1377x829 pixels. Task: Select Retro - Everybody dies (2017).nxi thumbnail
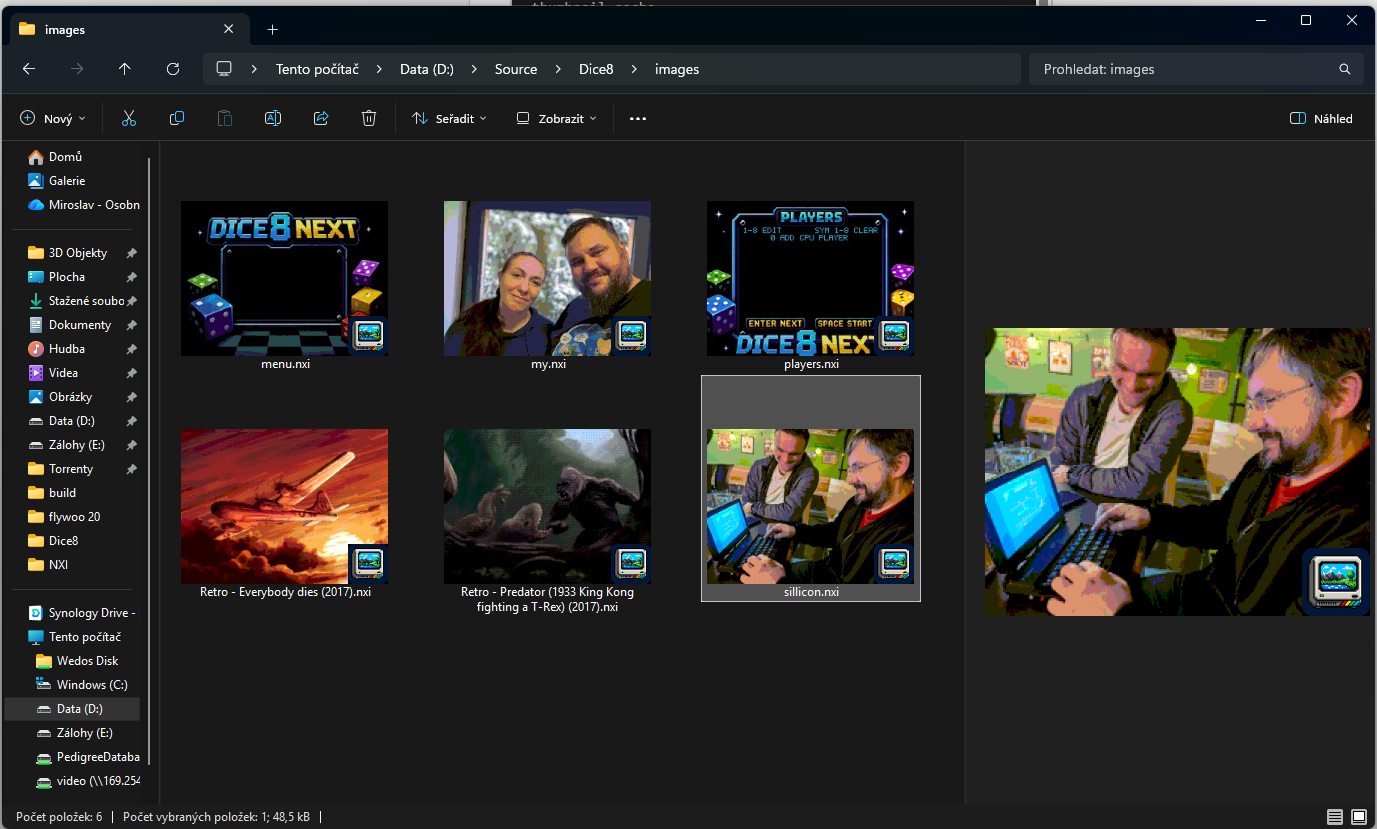click(284, 507)
